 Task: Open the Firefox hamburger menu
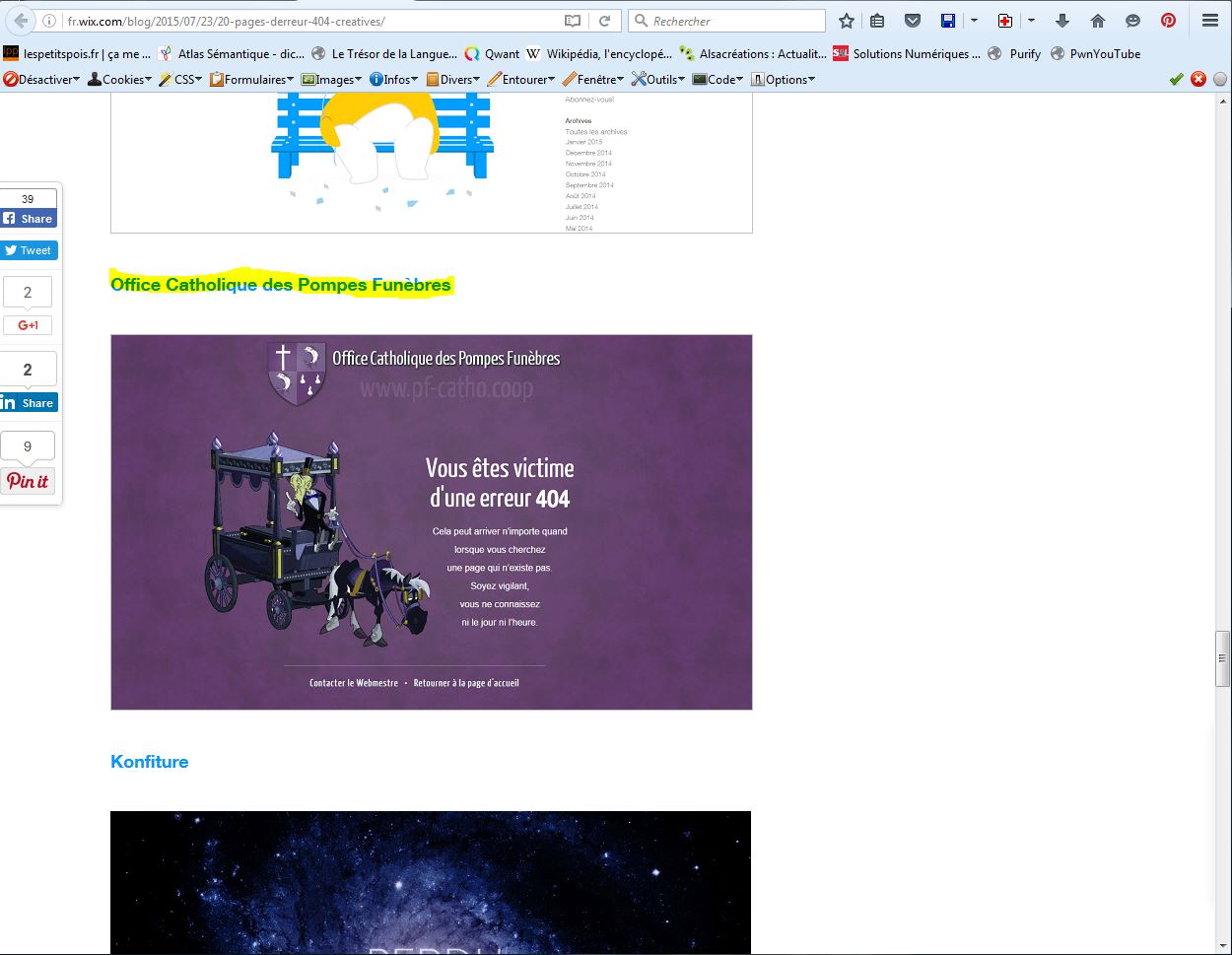point(1210,21)
